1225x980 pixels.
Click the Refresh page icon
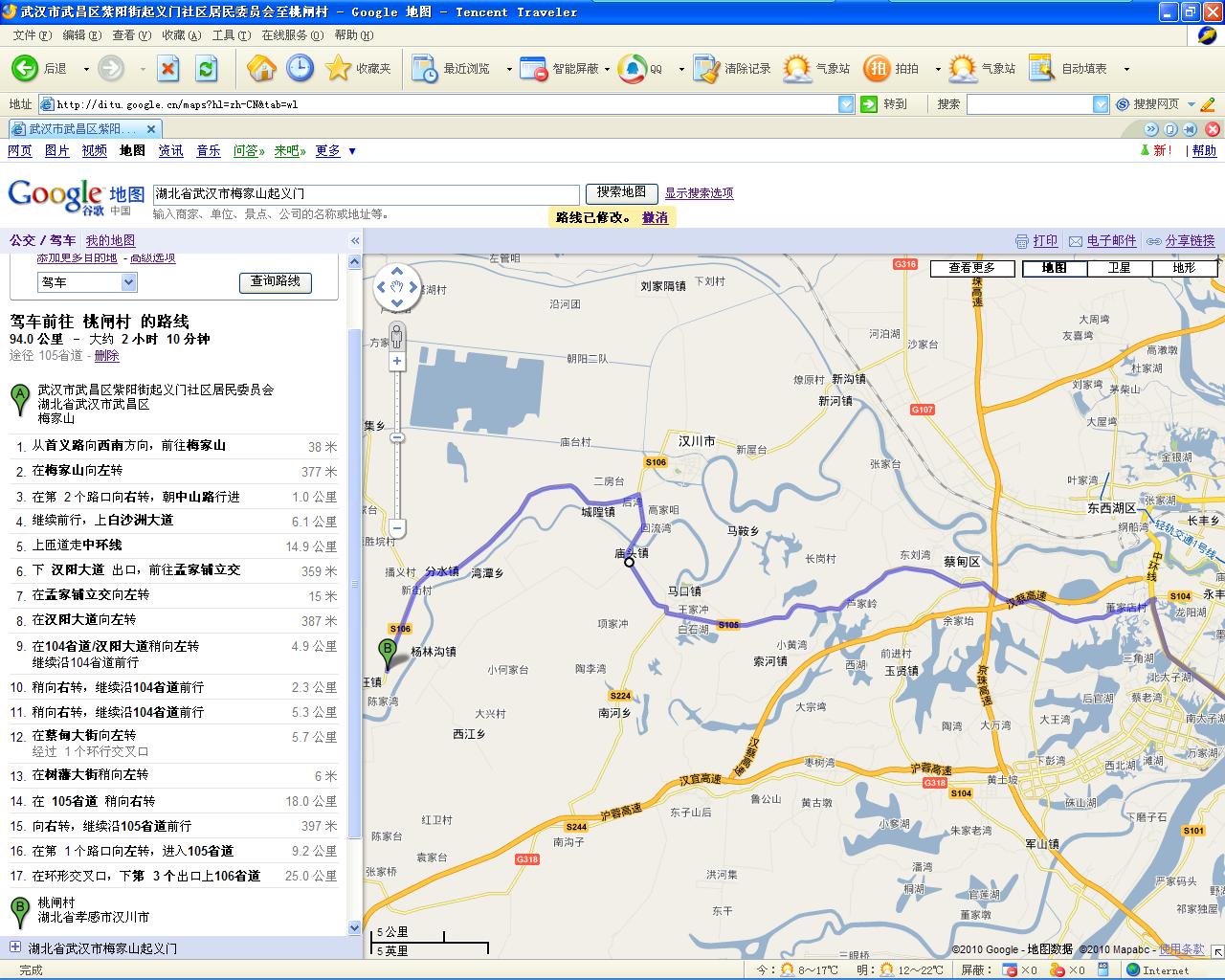(x=206, y=68)
